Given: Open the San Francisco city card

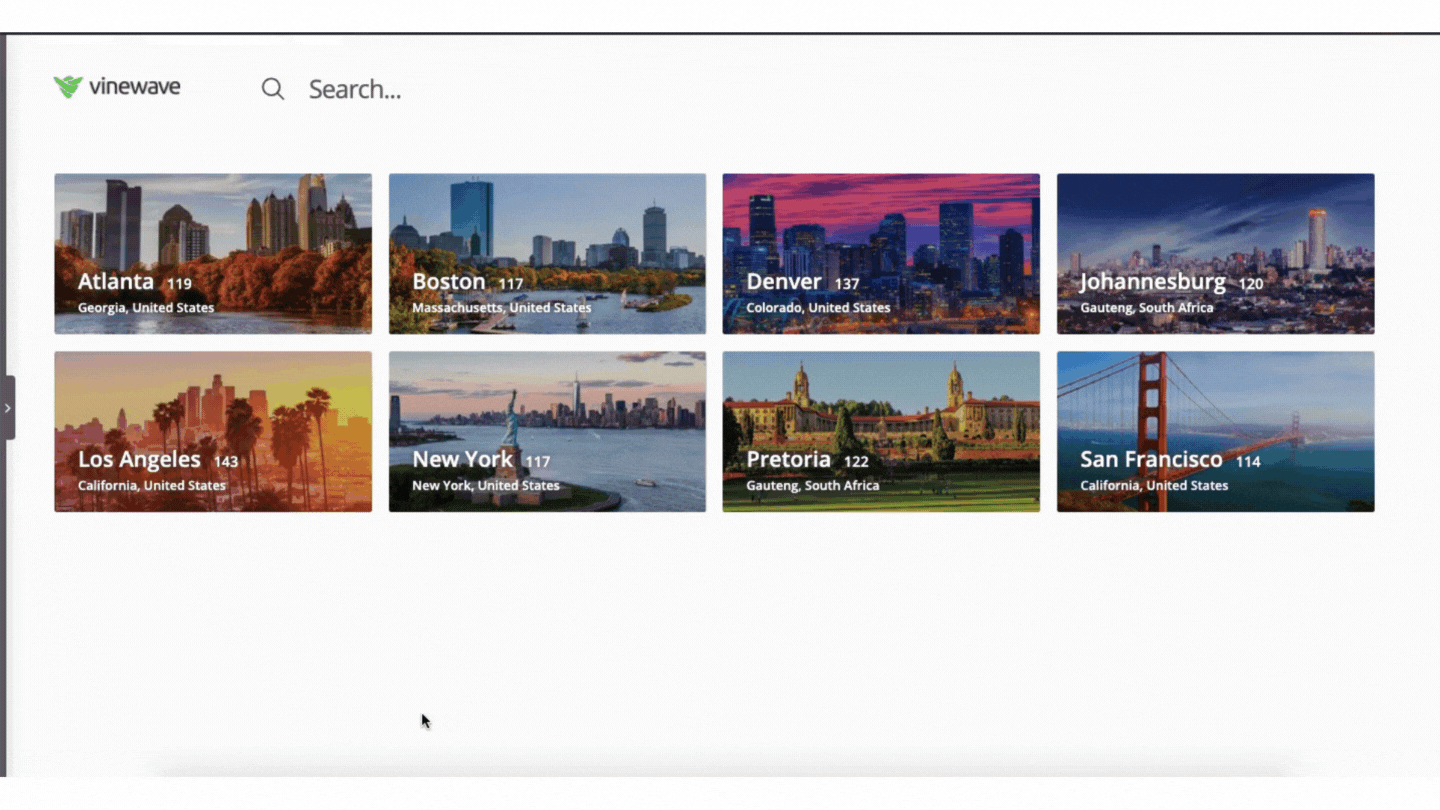Looking at the screenshot, I should point(1215,432).
